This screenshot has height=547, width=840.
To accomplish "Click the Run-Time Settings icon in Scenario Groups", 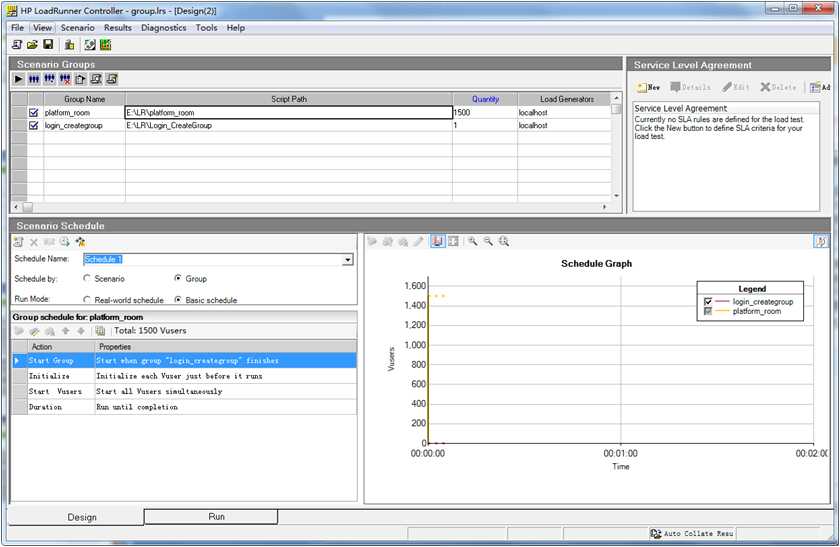I will point(80,79).
